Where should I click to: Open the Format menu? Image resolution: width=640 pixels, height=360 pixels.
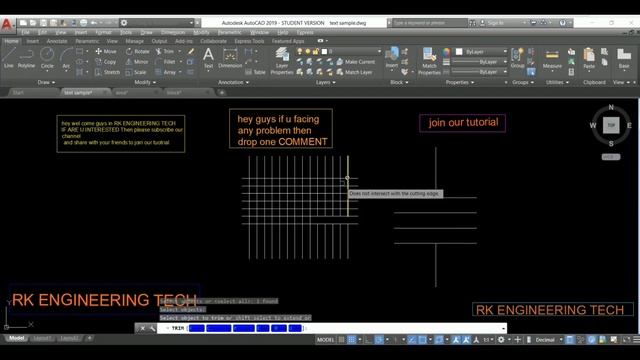point(103,32)
